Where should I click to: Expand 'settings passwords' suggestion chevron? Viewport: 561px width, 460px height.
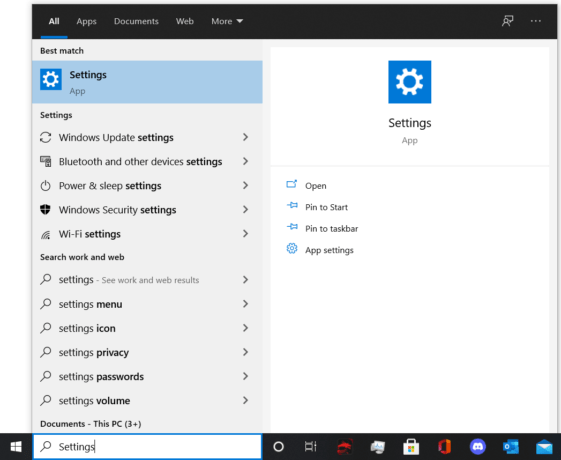click(x=245, y=376)
